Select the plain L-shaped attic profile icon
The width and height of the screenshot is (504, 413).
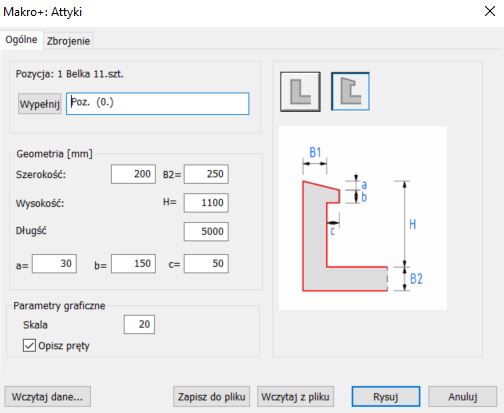point(300,92)
